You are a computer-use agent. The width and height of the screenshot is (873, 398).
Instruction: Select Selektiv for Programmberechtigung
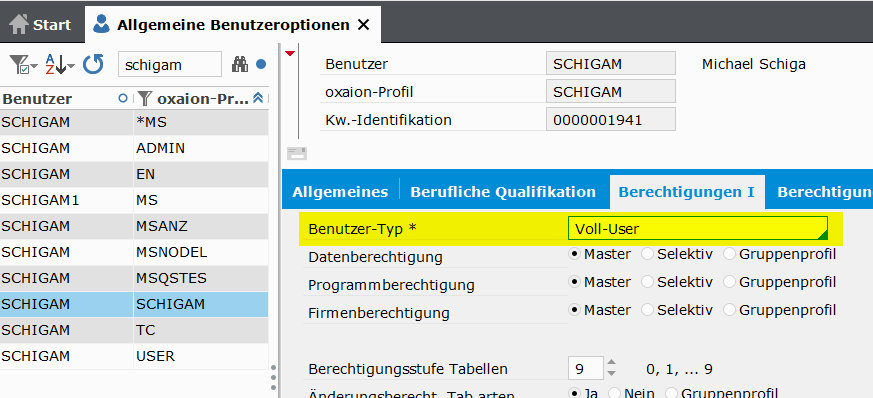coord(647,282)
